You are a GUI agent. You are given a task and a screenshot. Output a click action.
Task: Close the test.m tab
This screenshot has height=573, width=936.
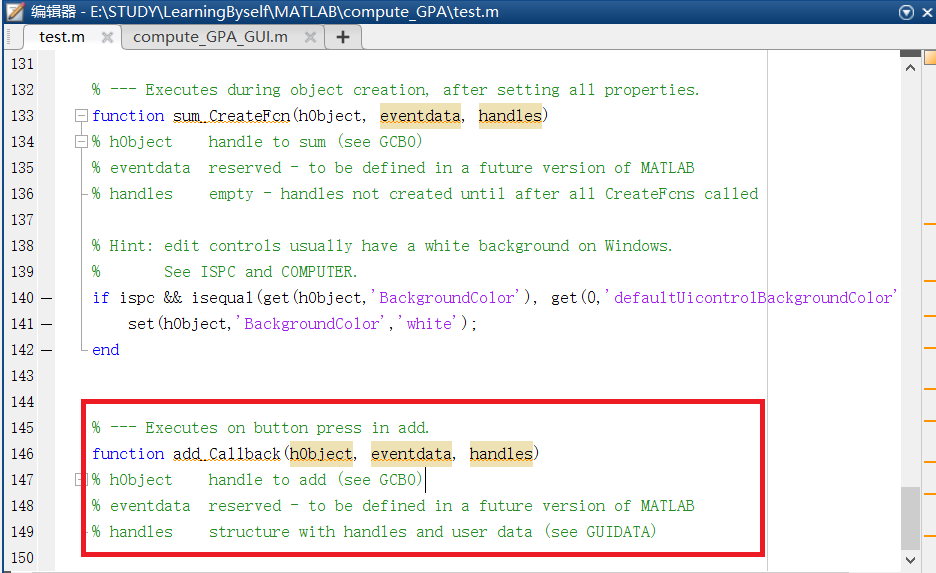(108, 37)
